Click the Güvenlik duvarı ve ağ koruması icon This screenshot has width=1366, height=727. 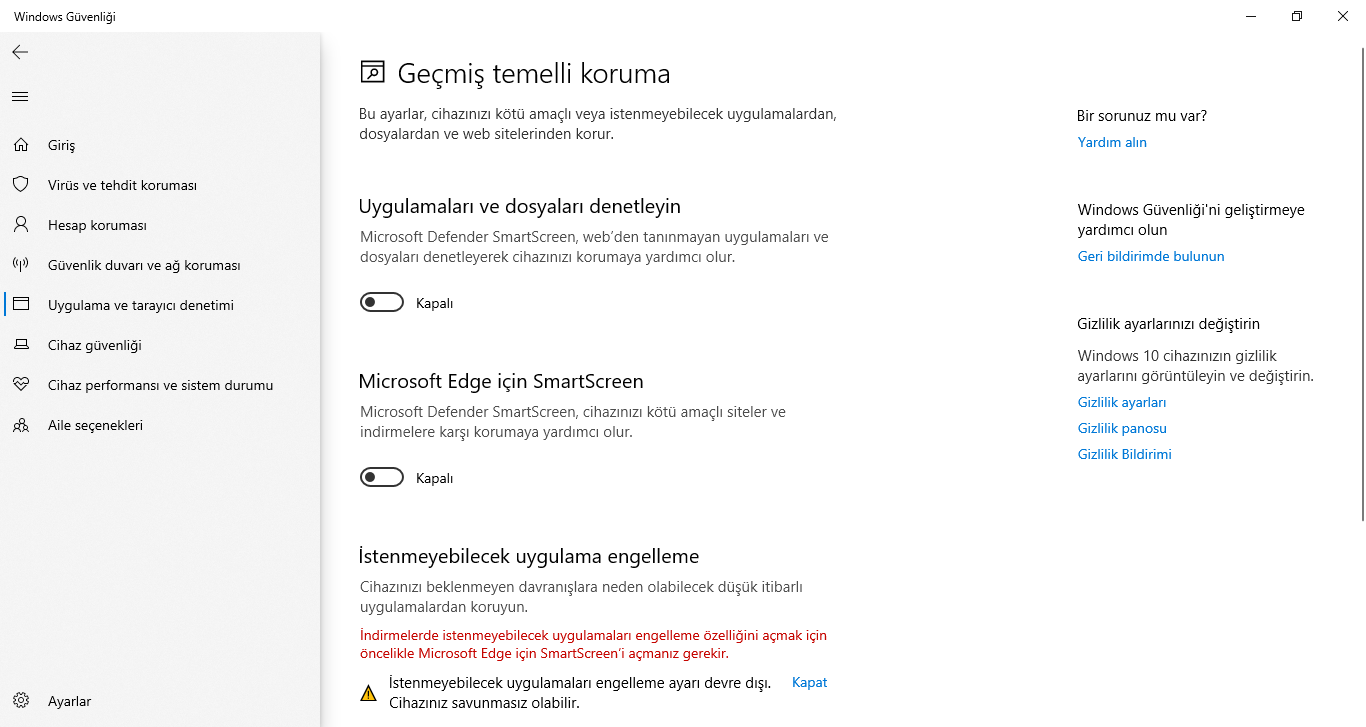[20, 265]
